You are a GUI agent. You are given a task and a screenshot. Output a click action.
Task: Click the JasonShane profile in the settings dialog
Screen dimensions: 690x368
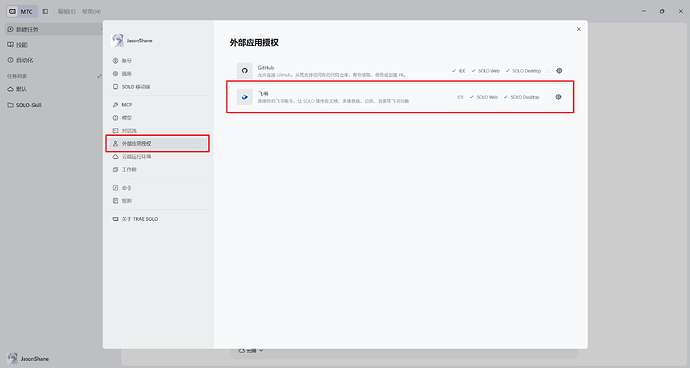(x=132, y=40)
